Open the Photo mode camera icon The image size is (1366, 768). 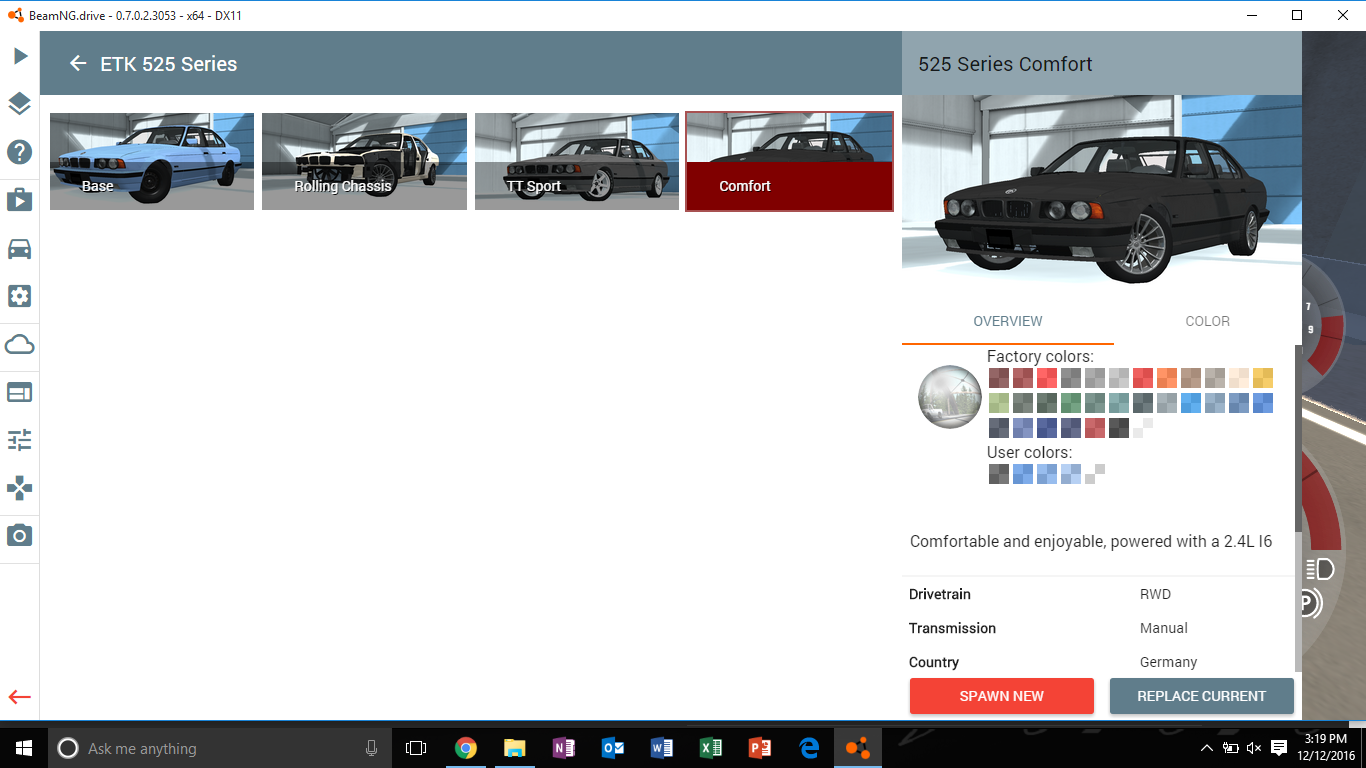pyautogui.click(x=19, y=536)
